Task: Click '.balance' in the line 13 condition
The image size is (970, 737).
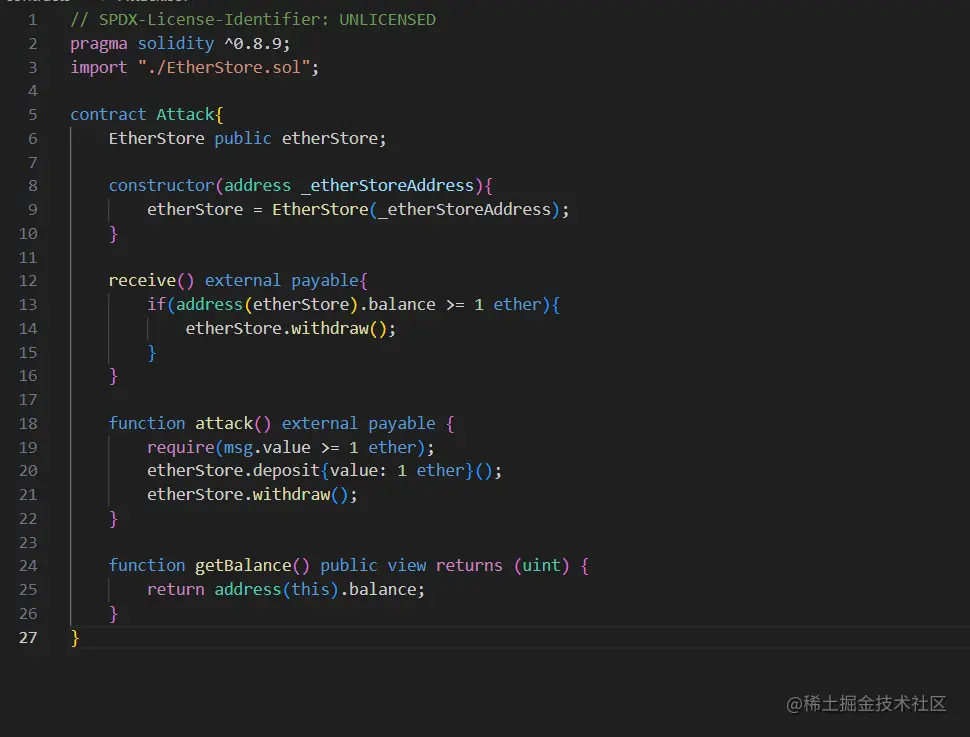Action: [x=397, y=304]
